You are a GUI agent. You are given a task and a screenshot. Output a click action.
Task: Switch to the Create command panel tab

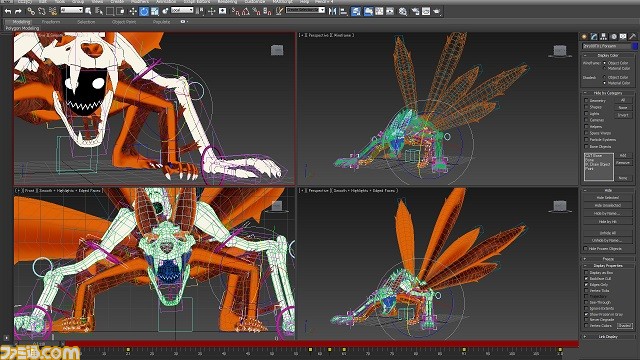[584, 37]
